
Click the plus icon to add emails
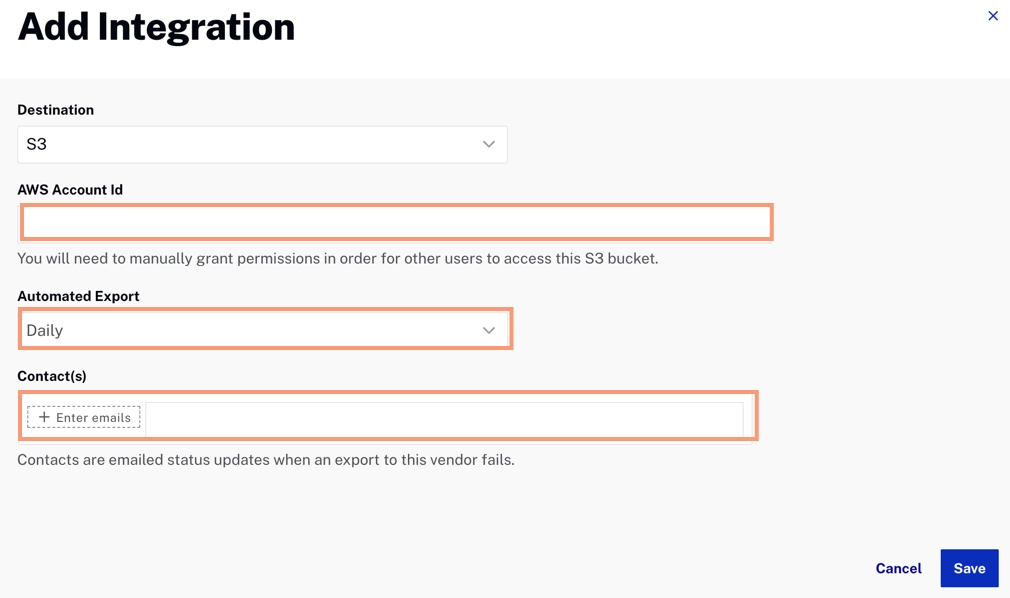coord(43,417)
